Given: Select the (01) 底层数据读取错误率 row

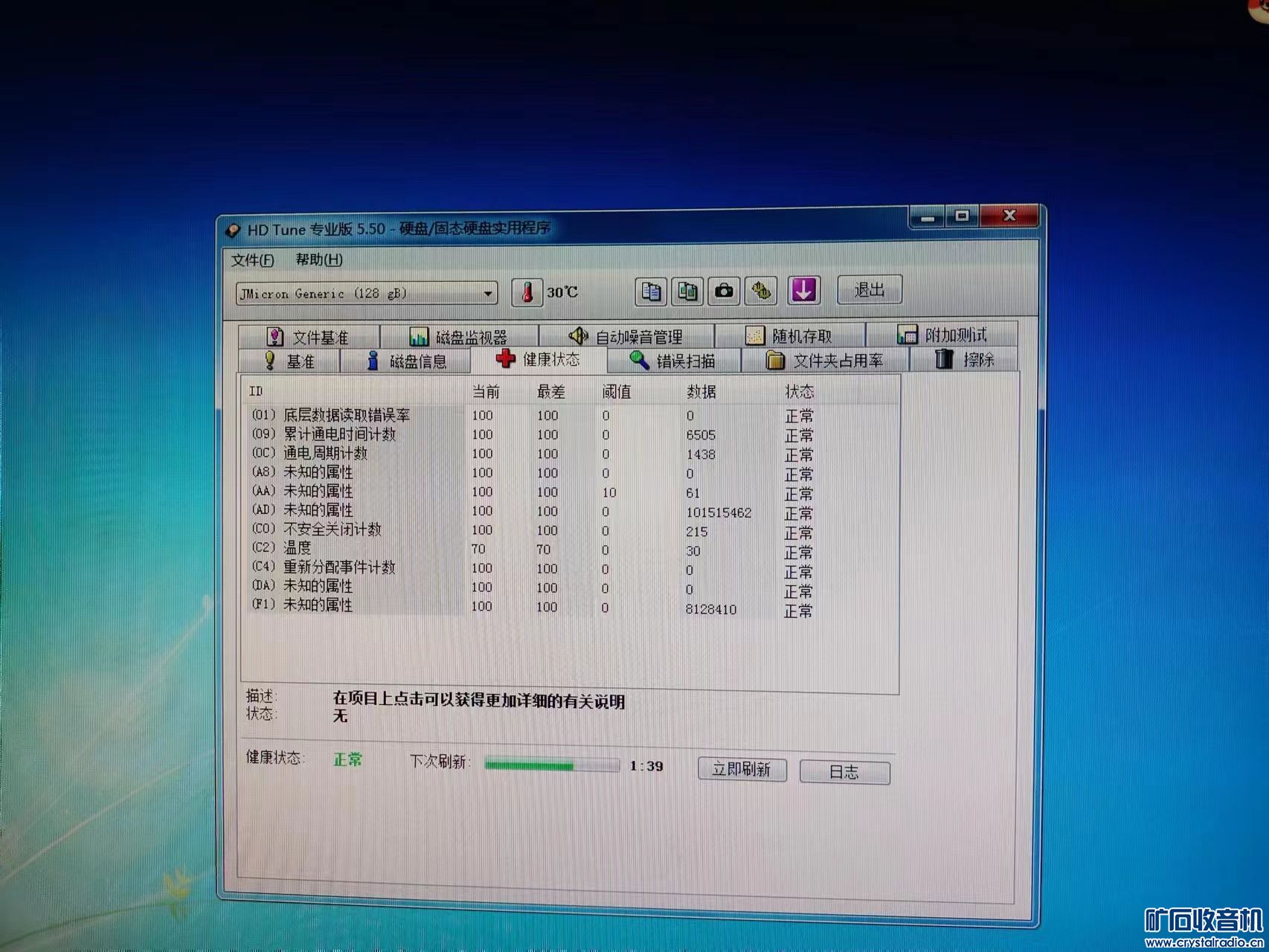Looking at the screenshot, I should pyautogui.click(x=533, y=415).
